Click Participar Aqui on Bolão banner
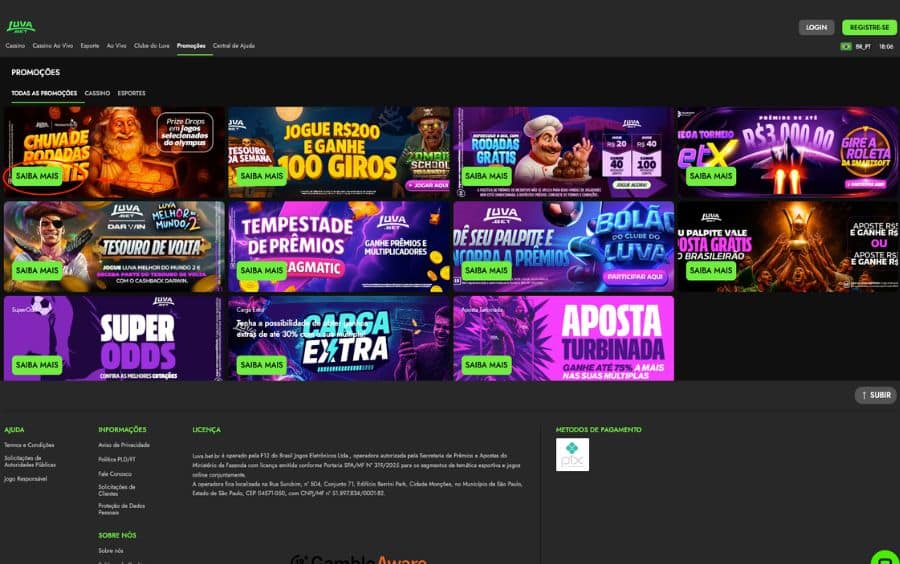This screenshot has width=900, height=564. pyautogui.click(x=635, y=277)
